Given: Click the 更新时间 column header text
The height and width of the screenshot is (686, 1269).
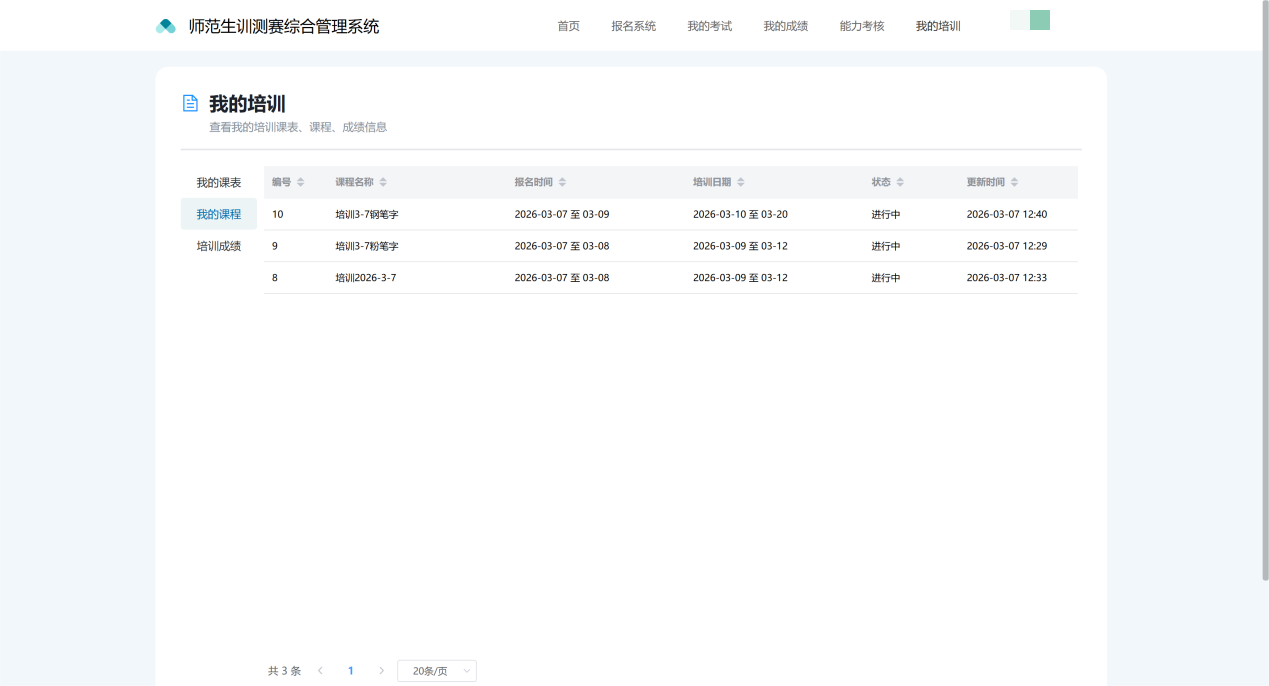Looking at the screenshot, I should pyautogui.click(x=986, y=182).
